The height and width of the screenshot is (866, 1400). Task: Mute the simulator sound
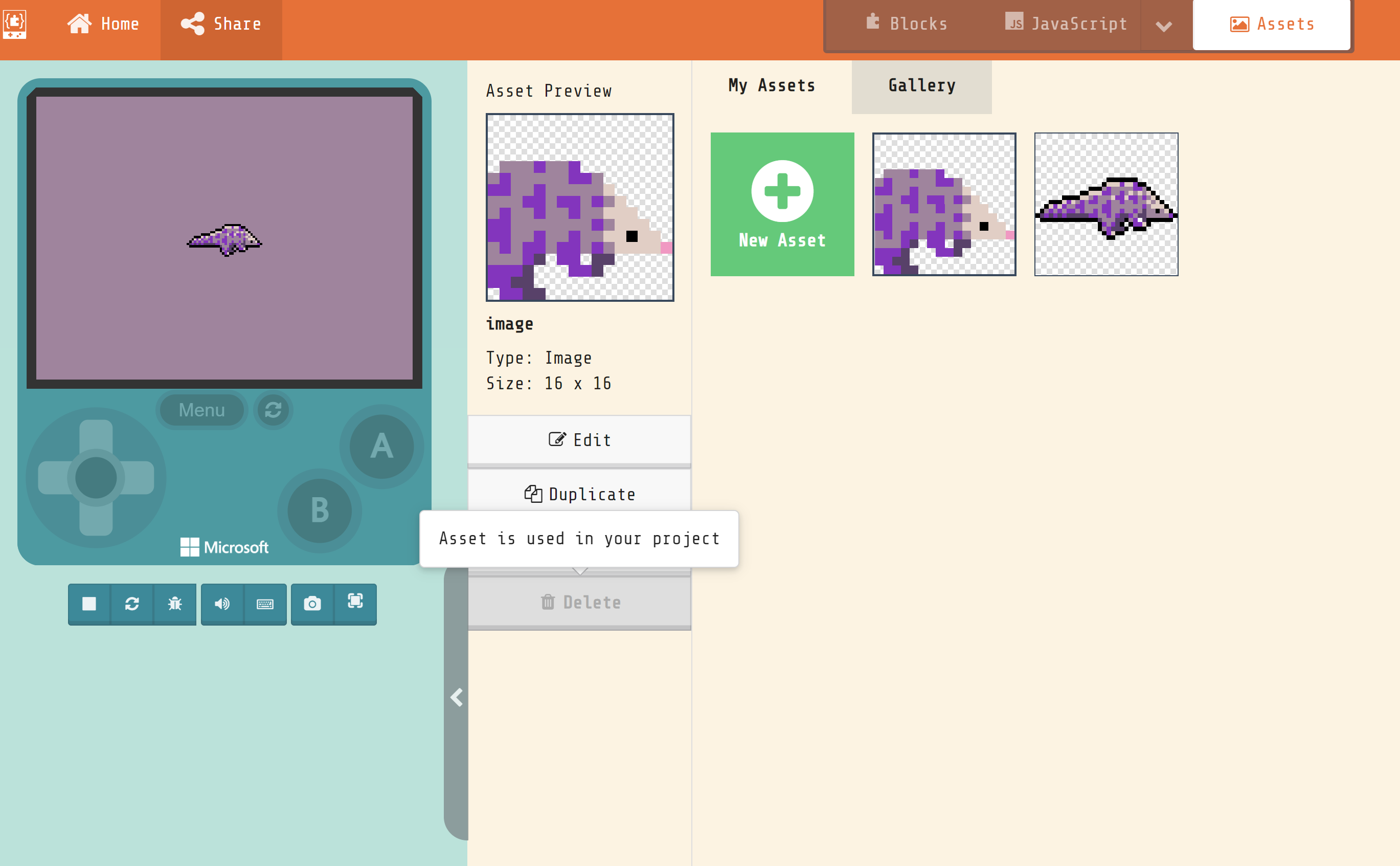[222, 604]
